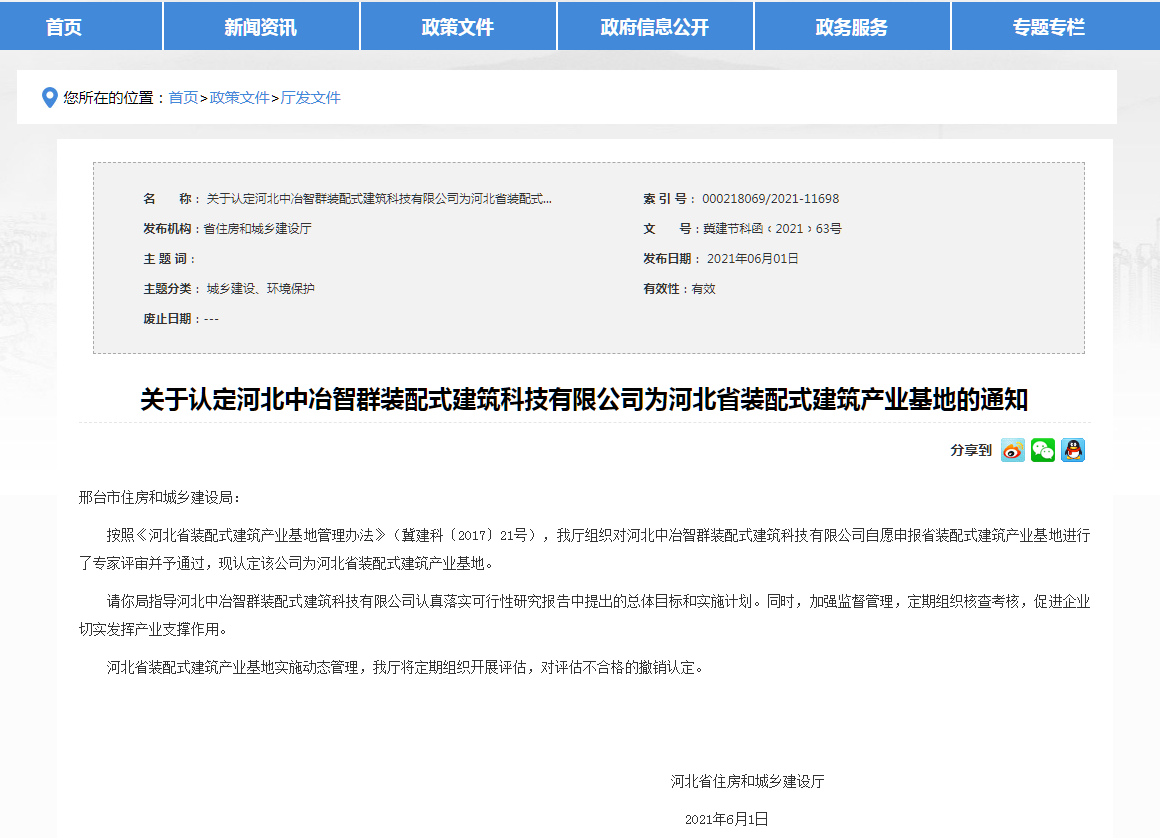Click the document number 冀建节科函〔2021〕63号
1160x838 pixels.
click(772, 229)
